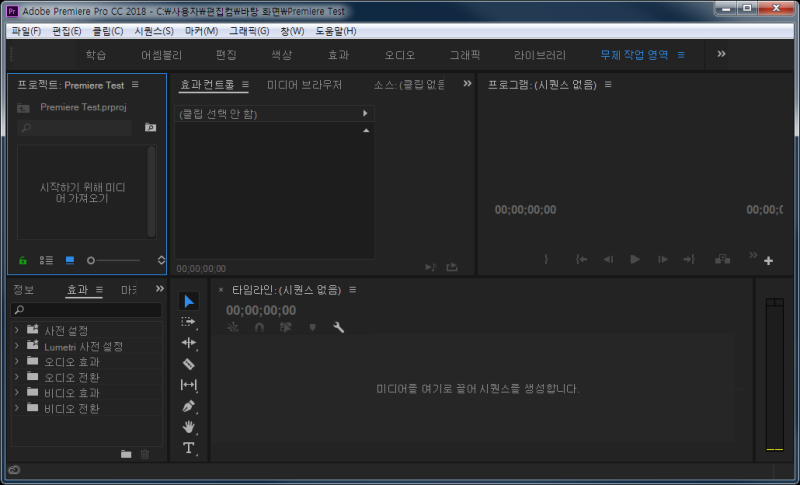Click the export icon in Effect Controls footer
This screenshot has width=800, height=485.
click(452, 267)
